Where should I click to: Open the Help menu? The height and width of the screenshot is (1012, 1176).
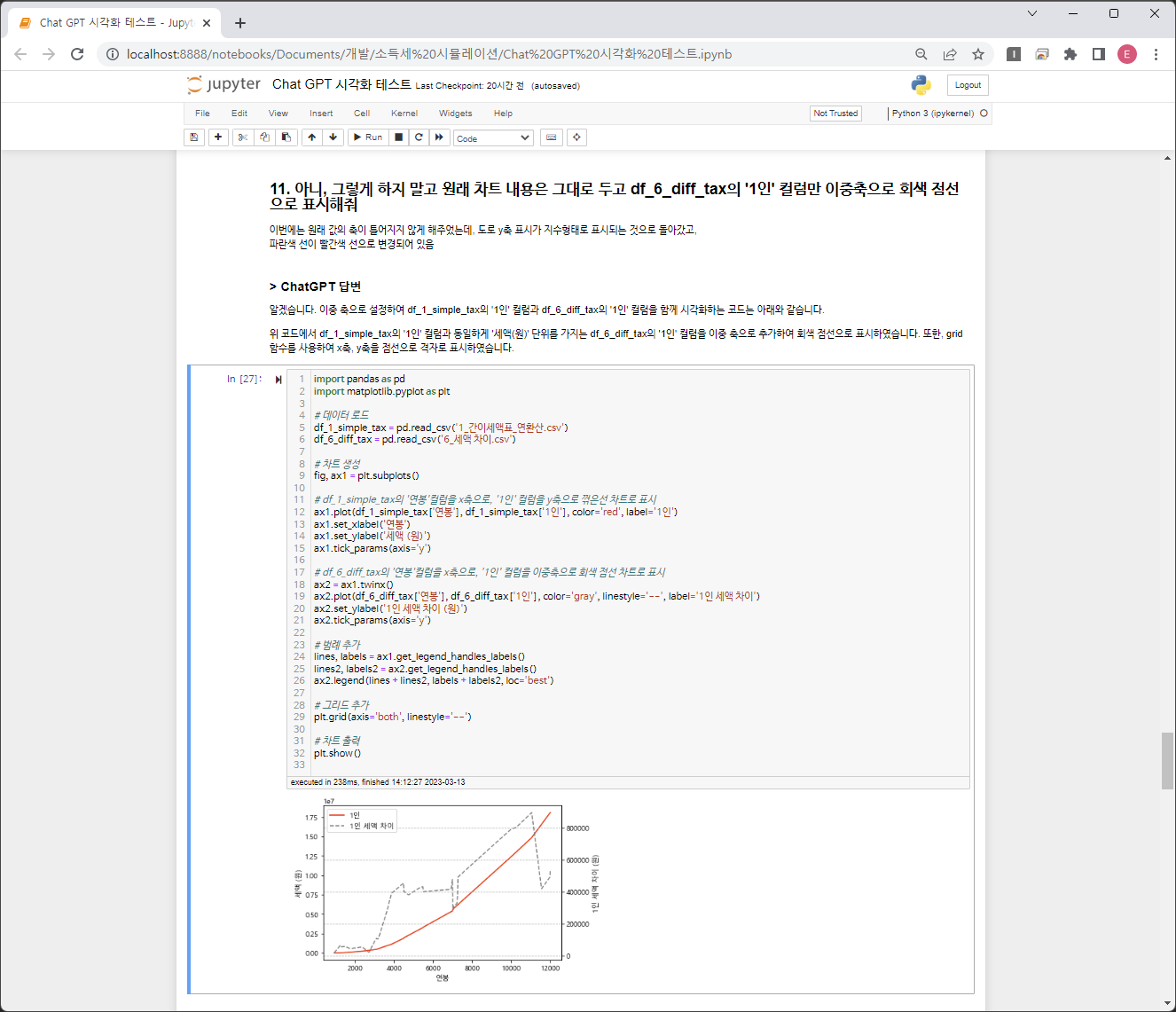click(x=503, y=114)
